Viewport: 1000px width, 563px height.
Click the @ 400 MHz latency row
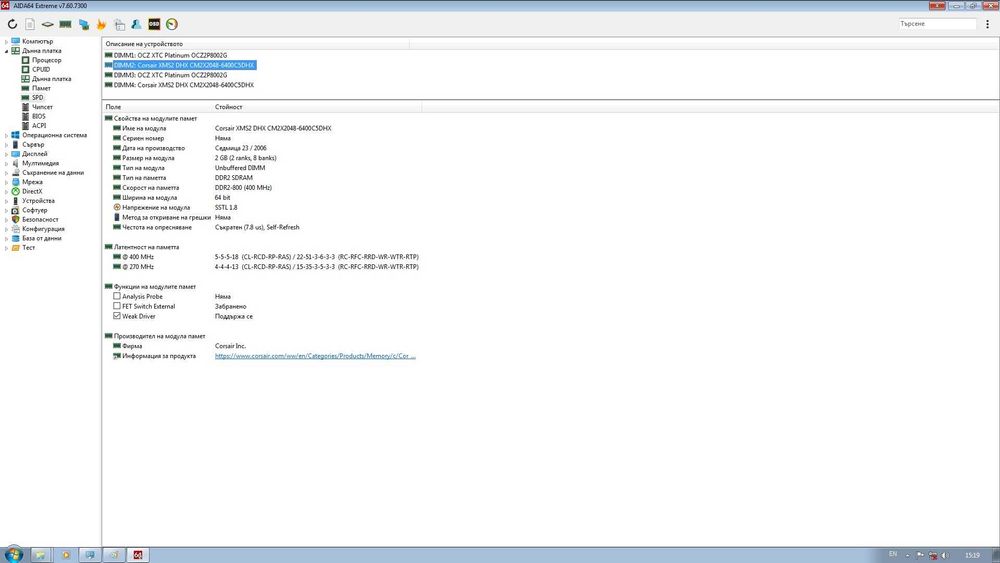[261, 257]
